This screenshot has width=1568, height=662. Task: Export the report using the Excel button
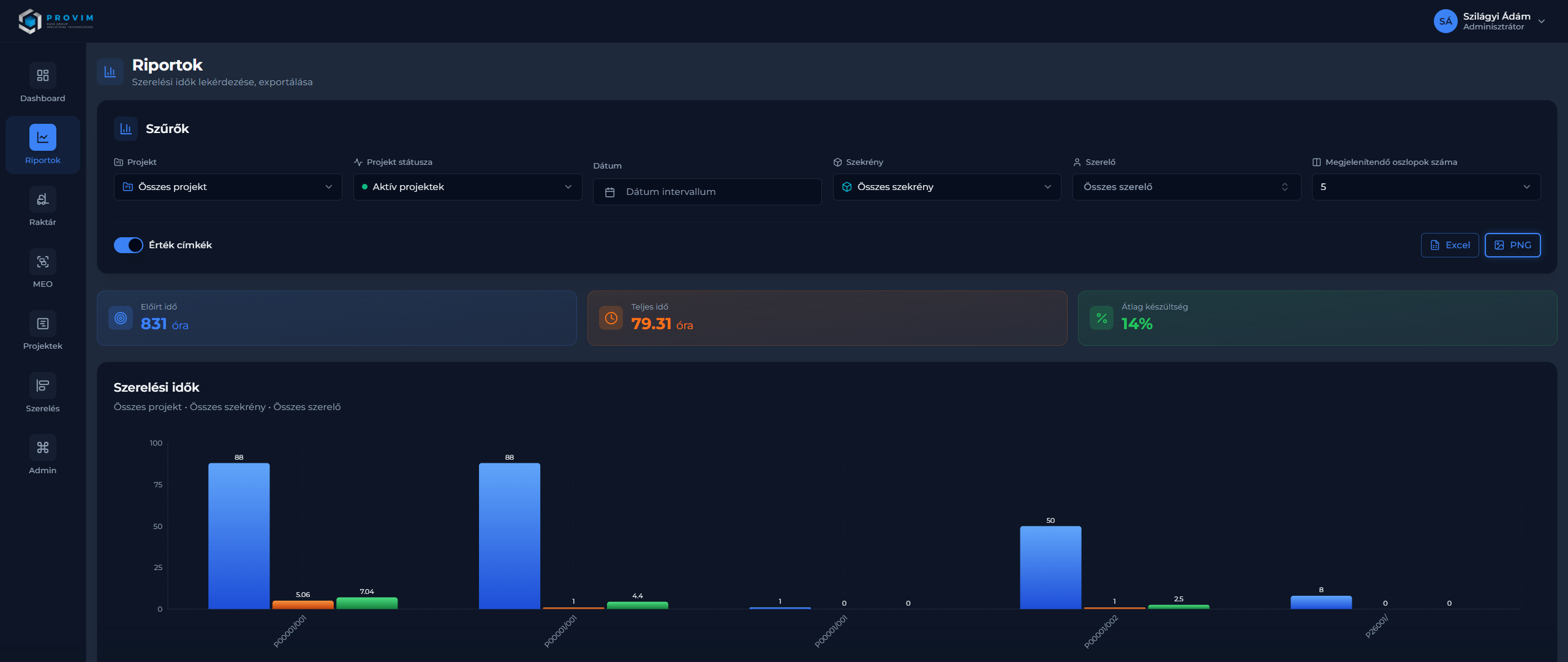click(x=1450, y=245)
